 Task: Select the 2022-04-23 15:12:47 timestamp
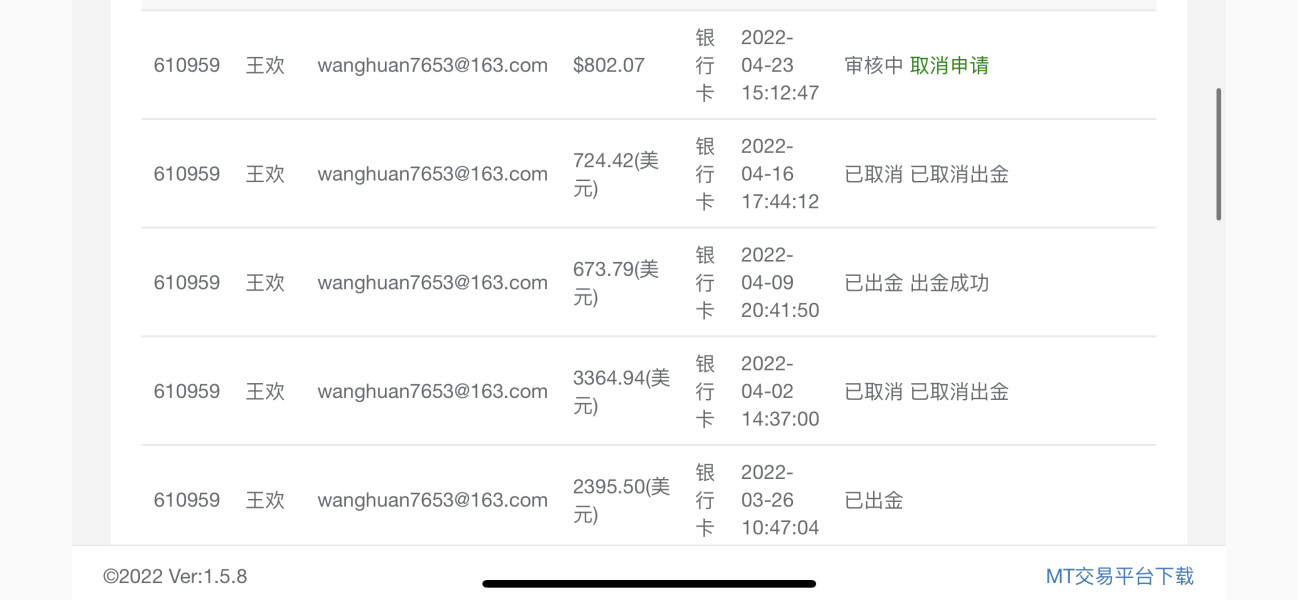point(779,66)
